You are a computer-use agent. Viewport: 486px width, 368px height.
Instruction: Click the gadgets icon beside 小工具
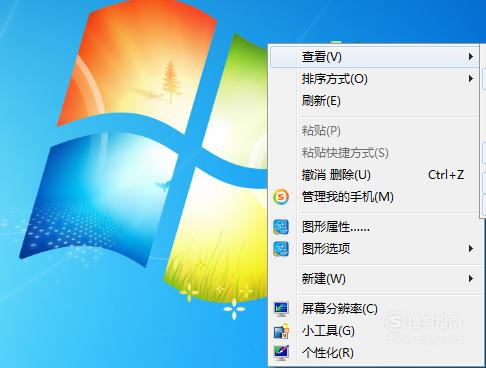(x=281, y=331)
